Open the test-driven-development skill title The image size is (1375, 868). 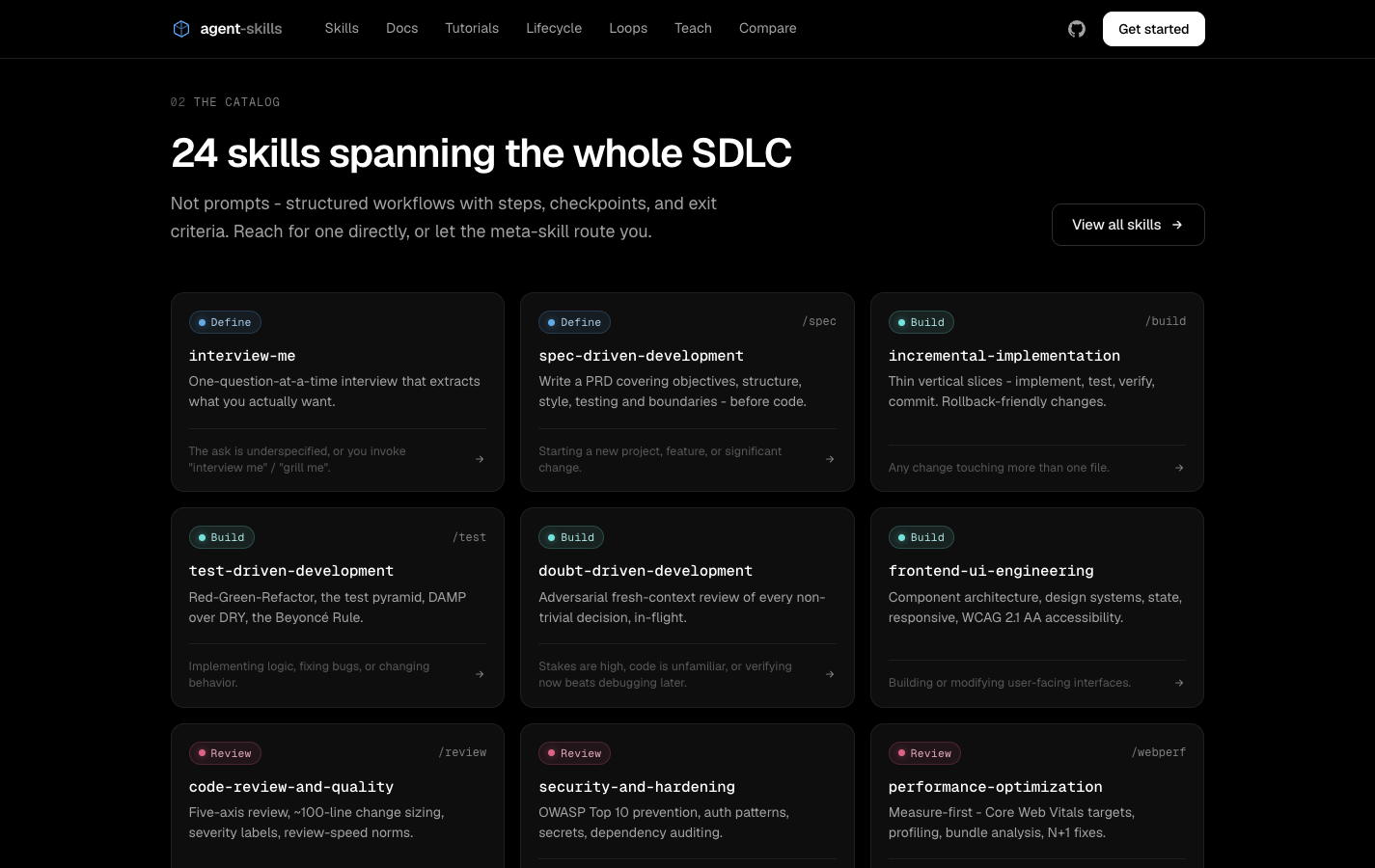[291, 571]
